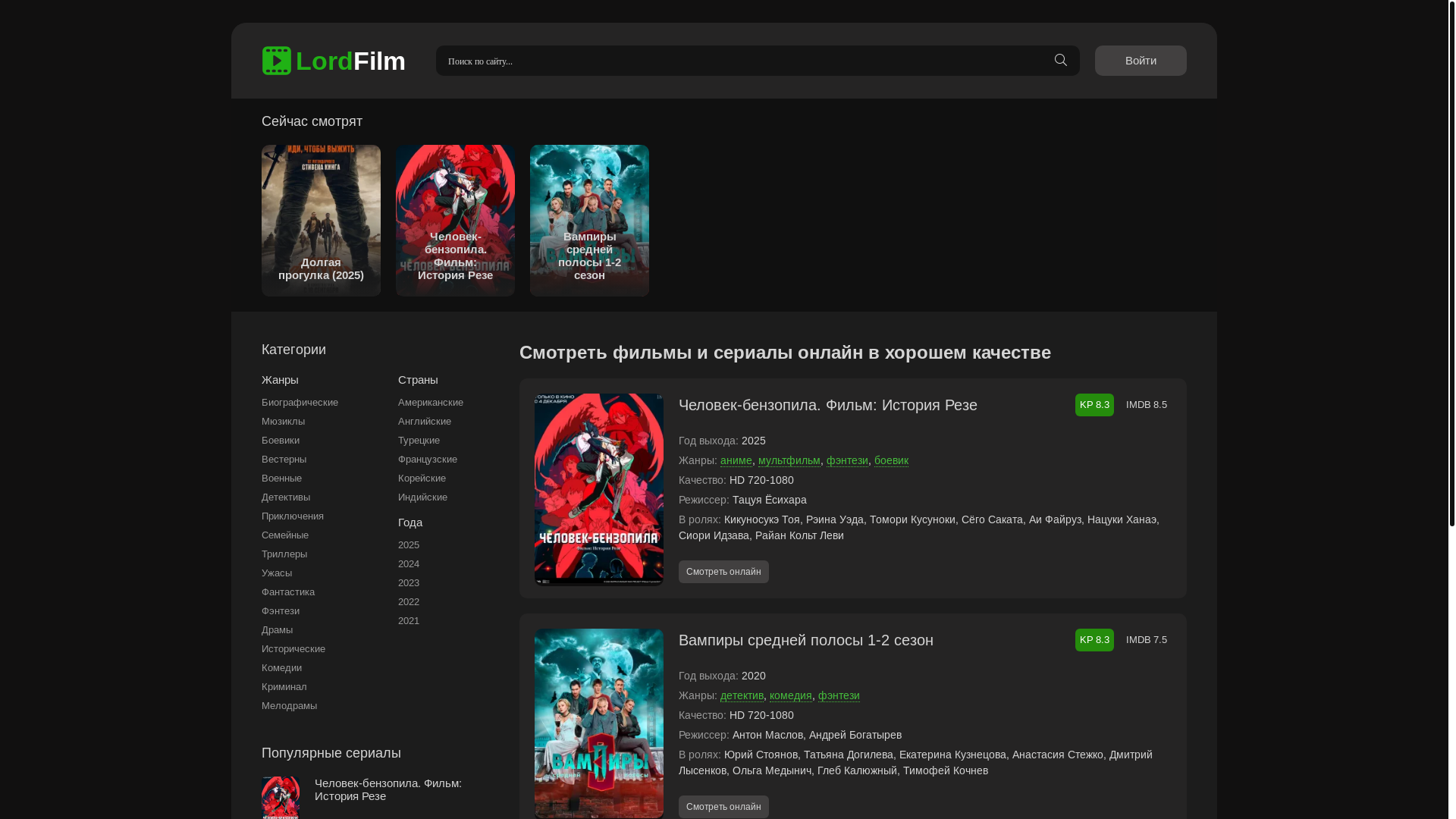The image size is (1456, 819).
Task: Select Фантастика genre
Action: click(x=288, y=592)
